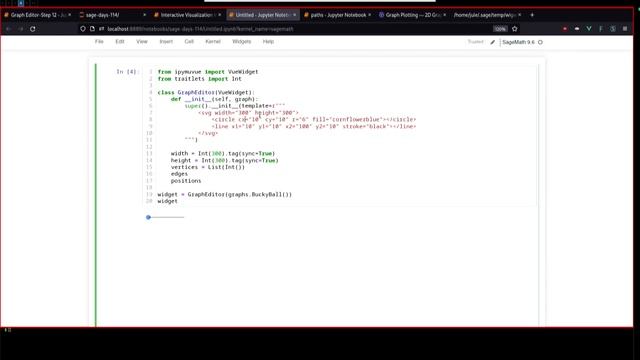Open the Vue devtools V extension icon

[589, 29]
